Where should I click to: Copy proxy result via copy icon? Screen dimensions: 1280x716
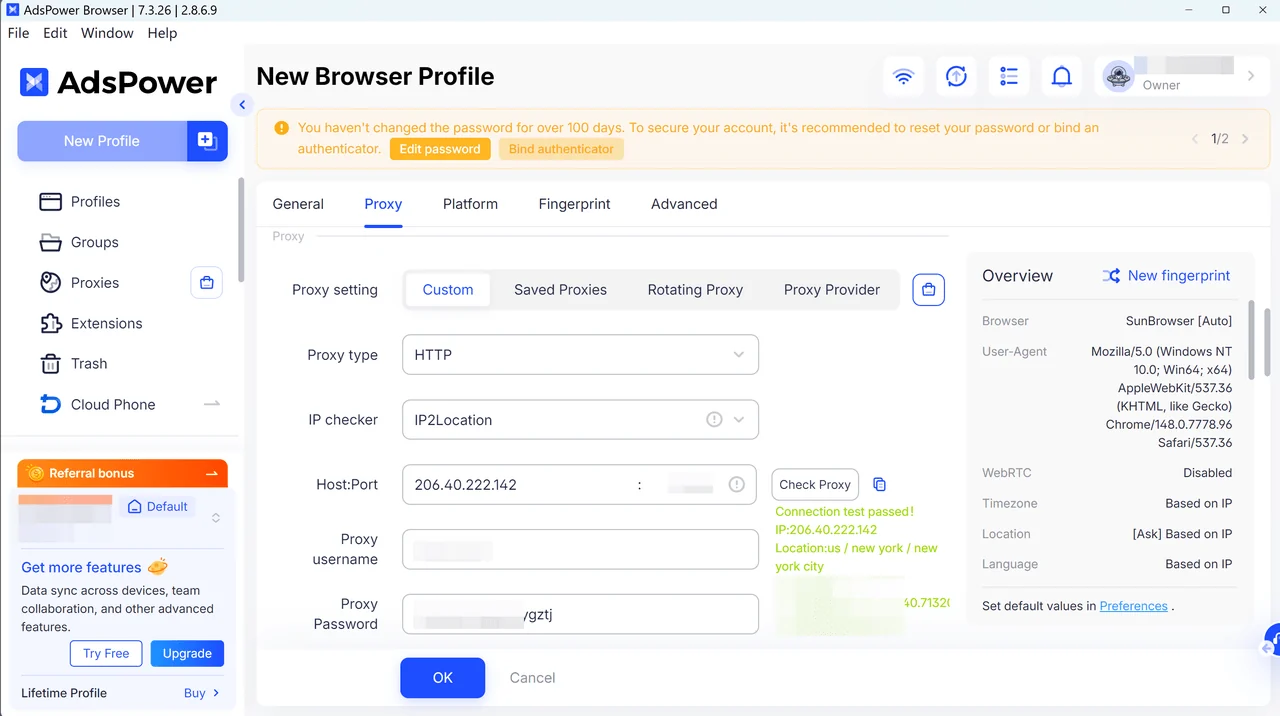pyautogui.click(x=880, y=484)
